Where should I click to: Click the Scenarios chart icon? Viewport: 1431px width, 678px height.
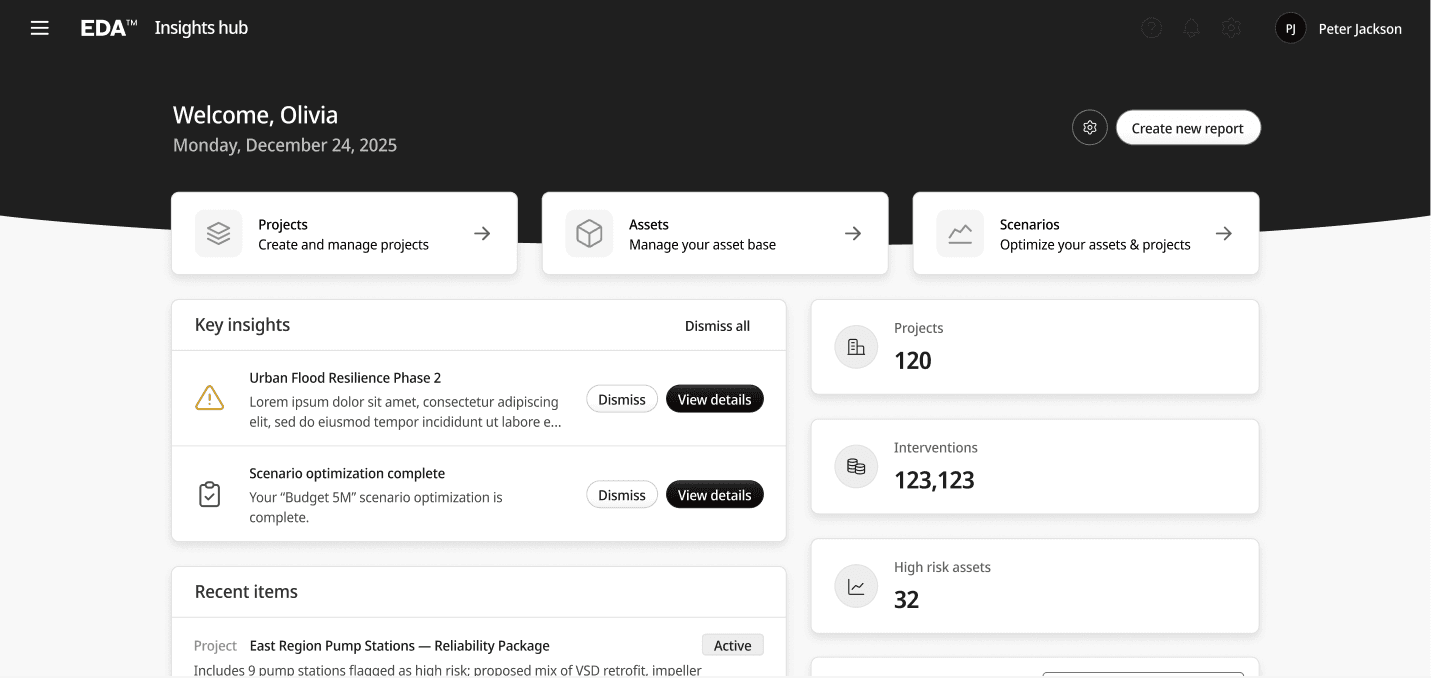[960, 233]
